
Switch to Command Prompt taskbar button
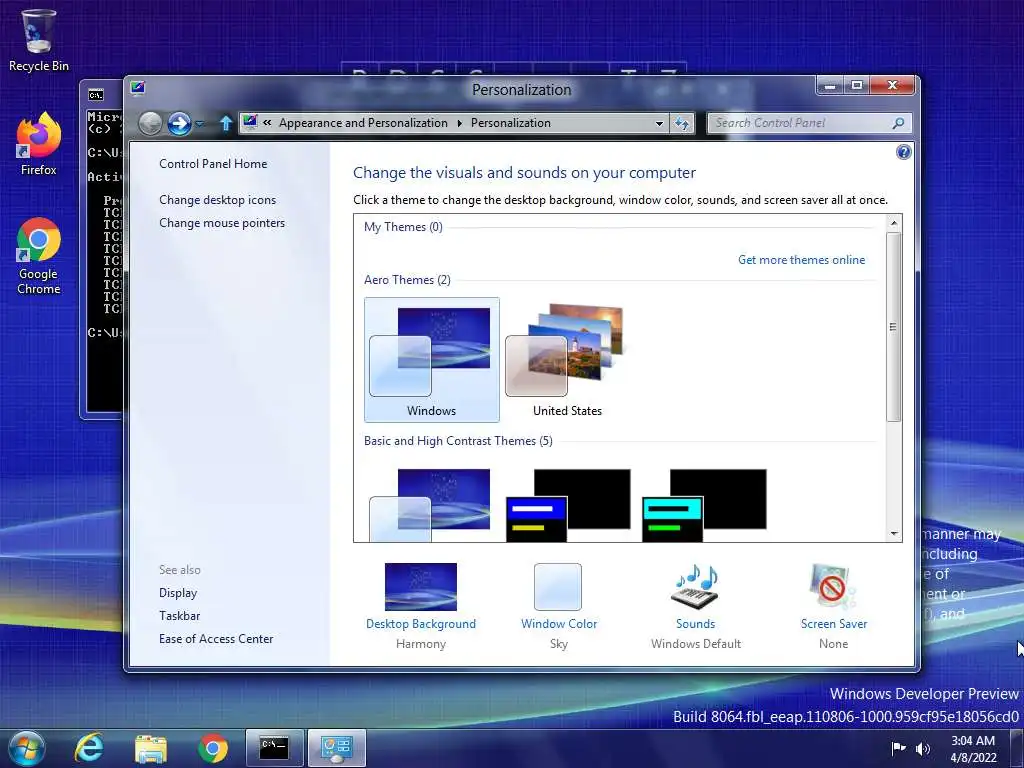274,748
